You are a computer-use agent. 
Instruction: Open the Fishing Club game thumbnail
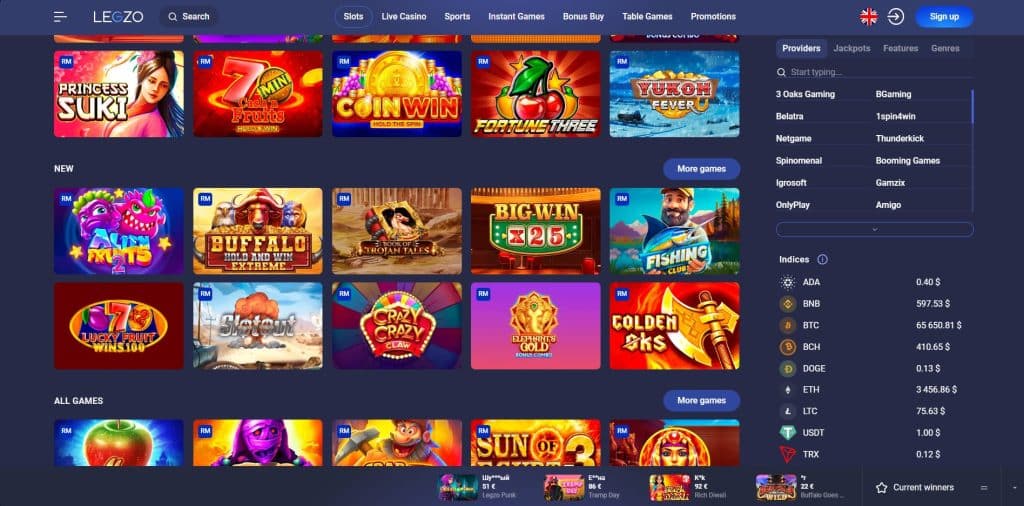pos(675,231)
